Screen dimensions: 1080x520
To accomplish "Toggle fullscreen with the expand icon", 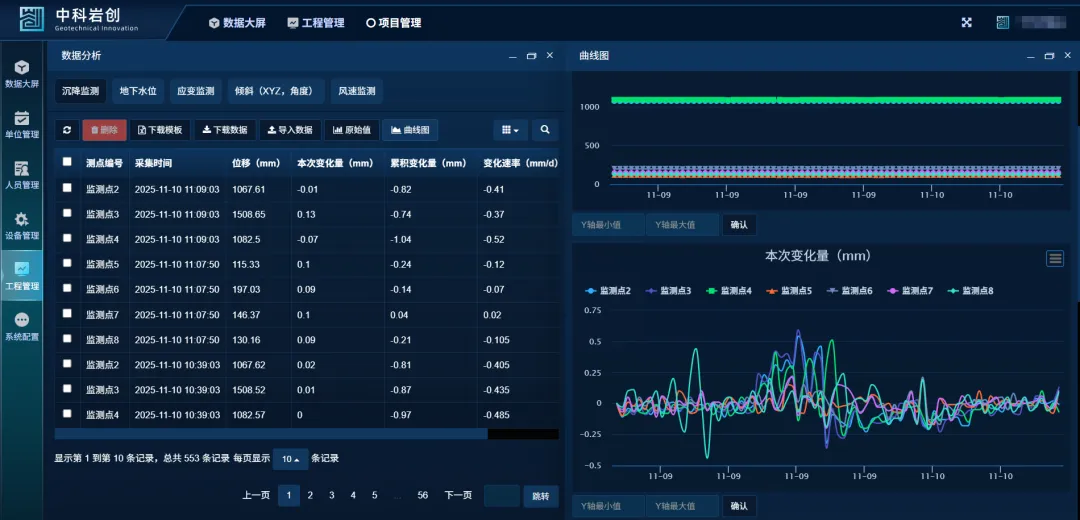I will (966, 23).
